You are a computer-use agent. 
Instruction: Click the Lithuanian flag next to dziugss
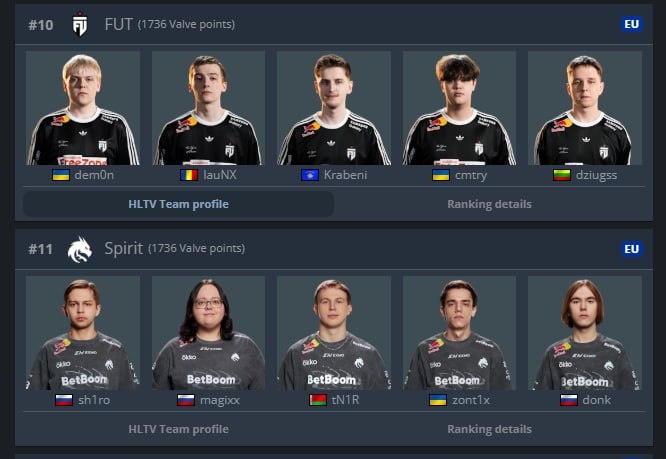click(x=562, y=175)
